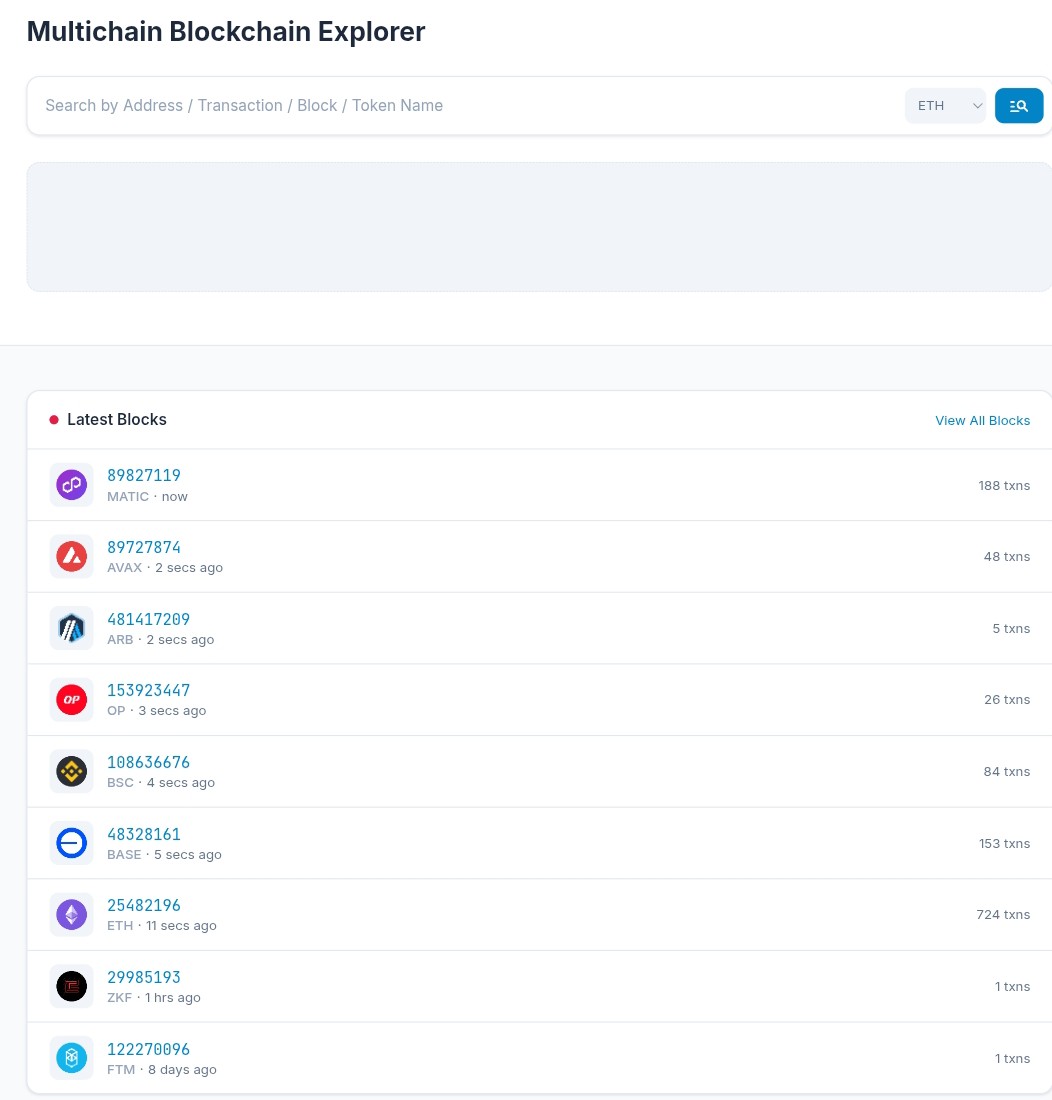Click the Ethereum ETH chain icon
This screenshot has height=1100, width=1052.
(72, 915)
